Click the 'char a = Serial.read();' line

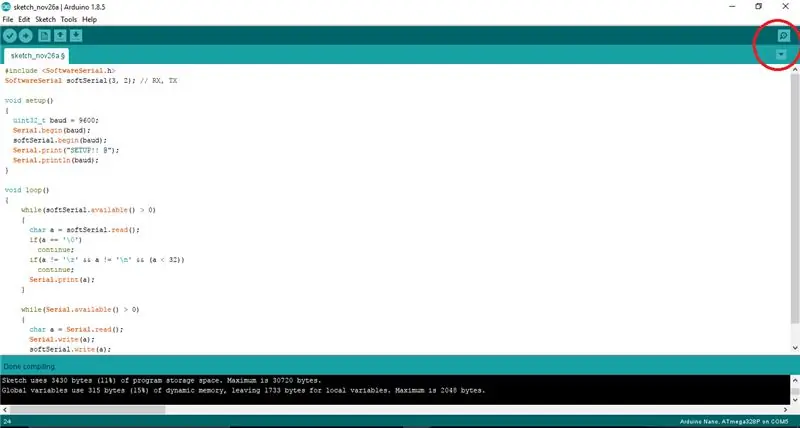[76, 330]
